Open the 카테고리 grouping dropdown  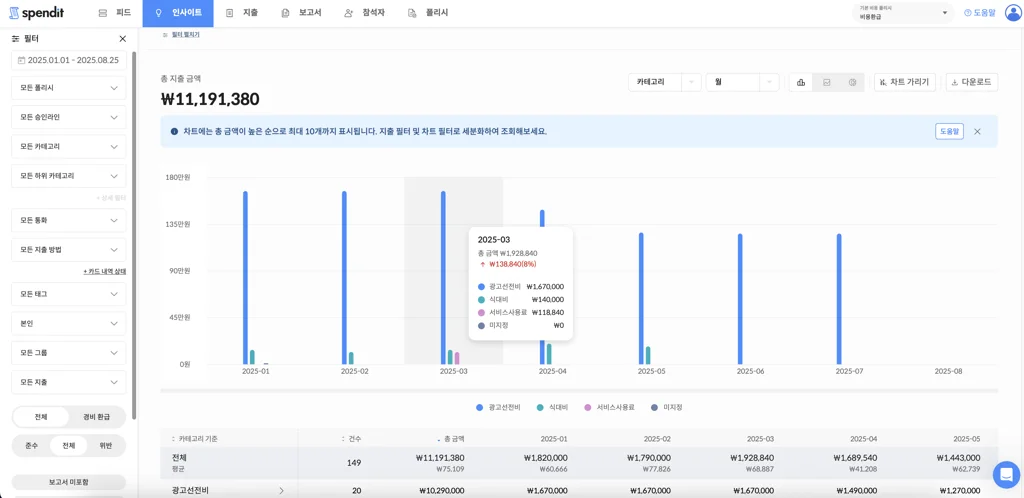663,82
